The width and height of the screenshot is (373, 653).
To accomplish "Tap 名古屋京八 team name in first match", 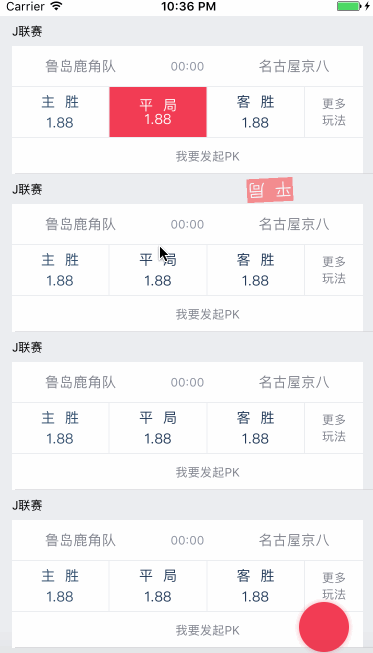I will pyautogui.click(x=294, y=66).
